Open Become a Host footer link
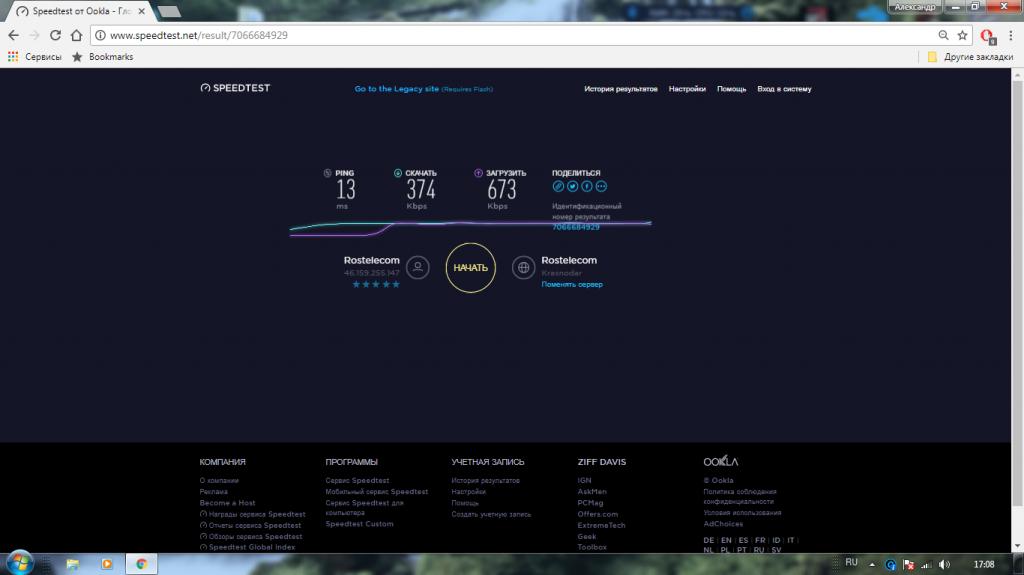The width and height of the screenshot is (1024, 575). click(227, 502)
